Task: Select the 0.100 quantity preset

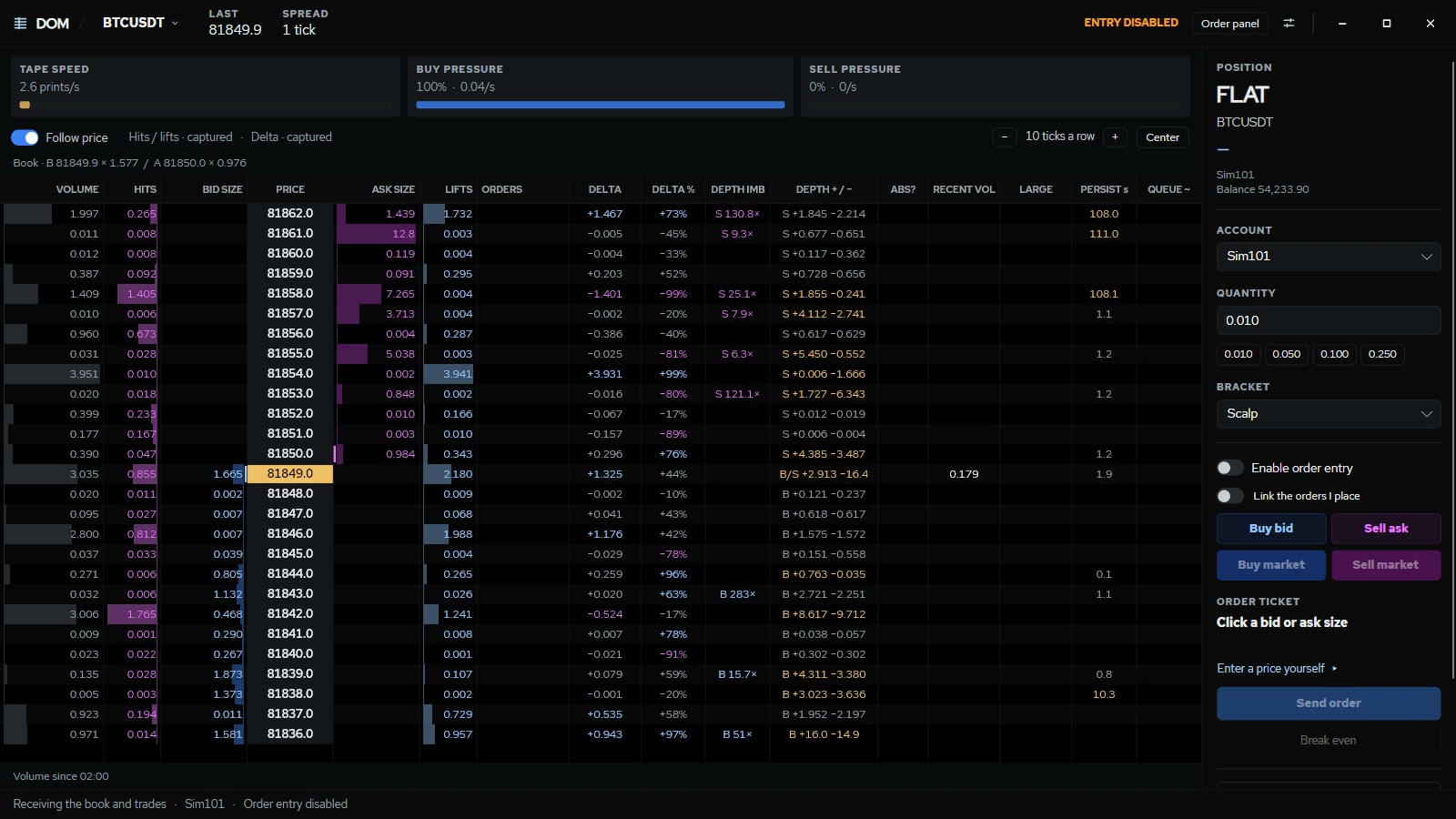Action: click(1335, 354)
